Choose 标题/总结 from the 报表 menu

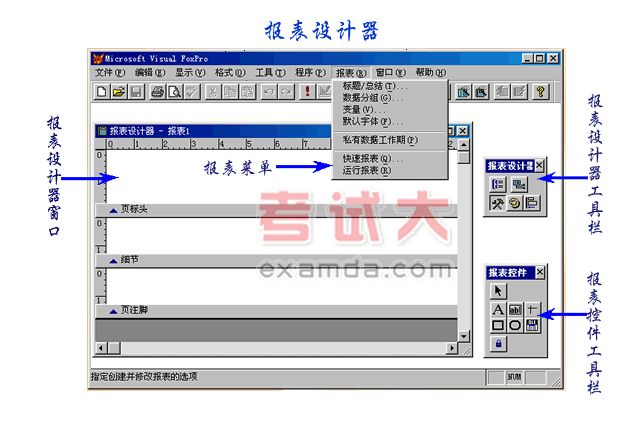click(x=390, y=86)
